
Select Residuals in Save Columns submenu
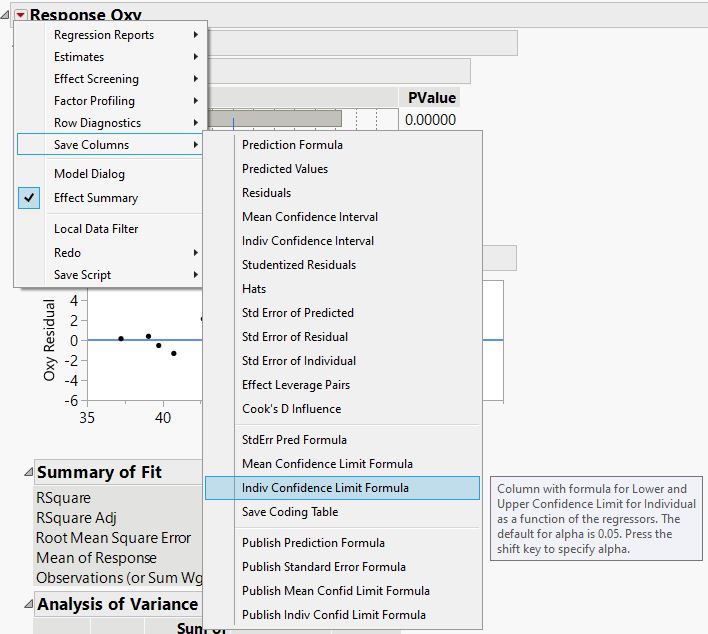(267, 193)
